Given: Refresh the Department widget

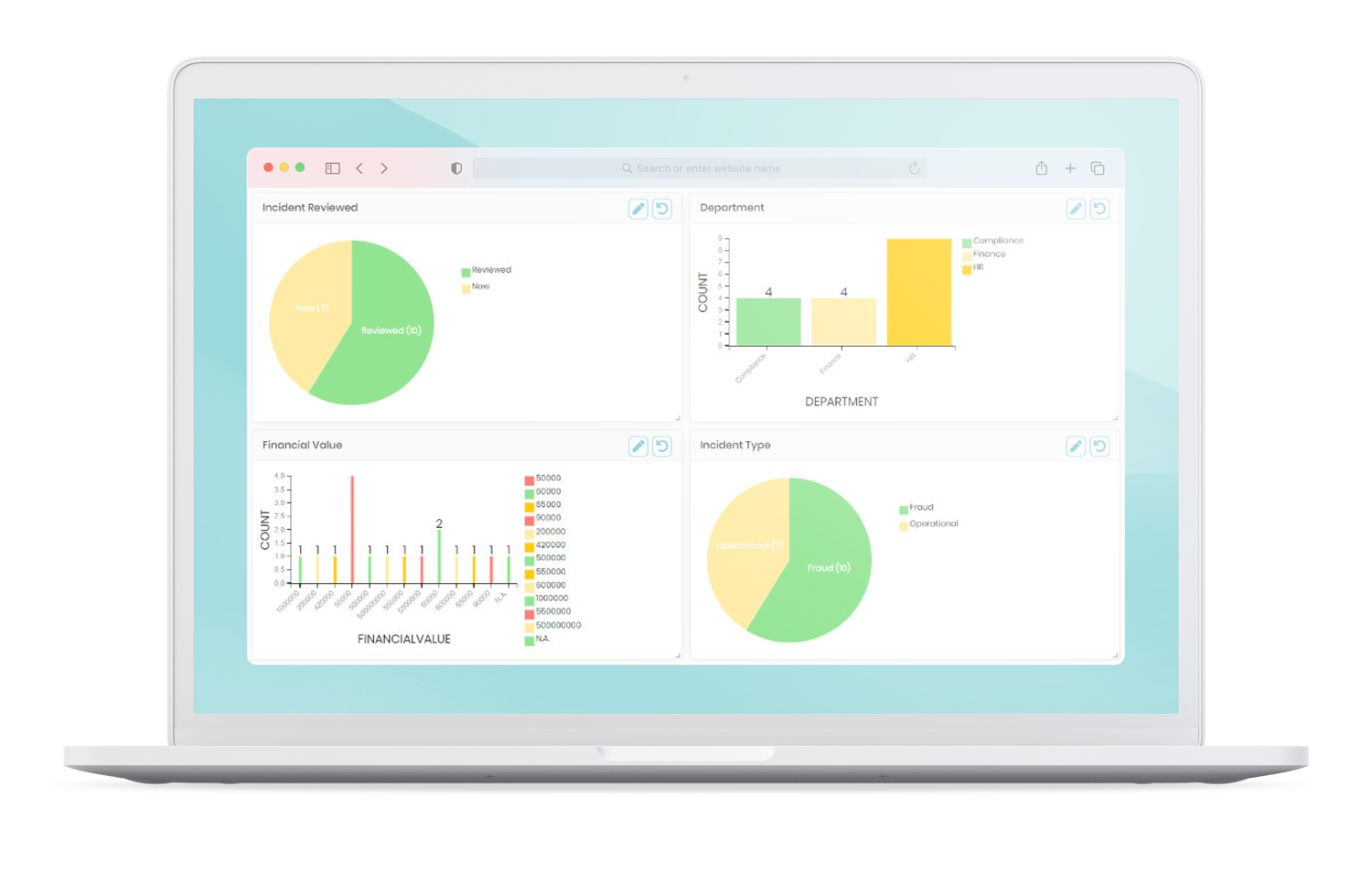Looking at the screenshot, I should [1099, 209].
